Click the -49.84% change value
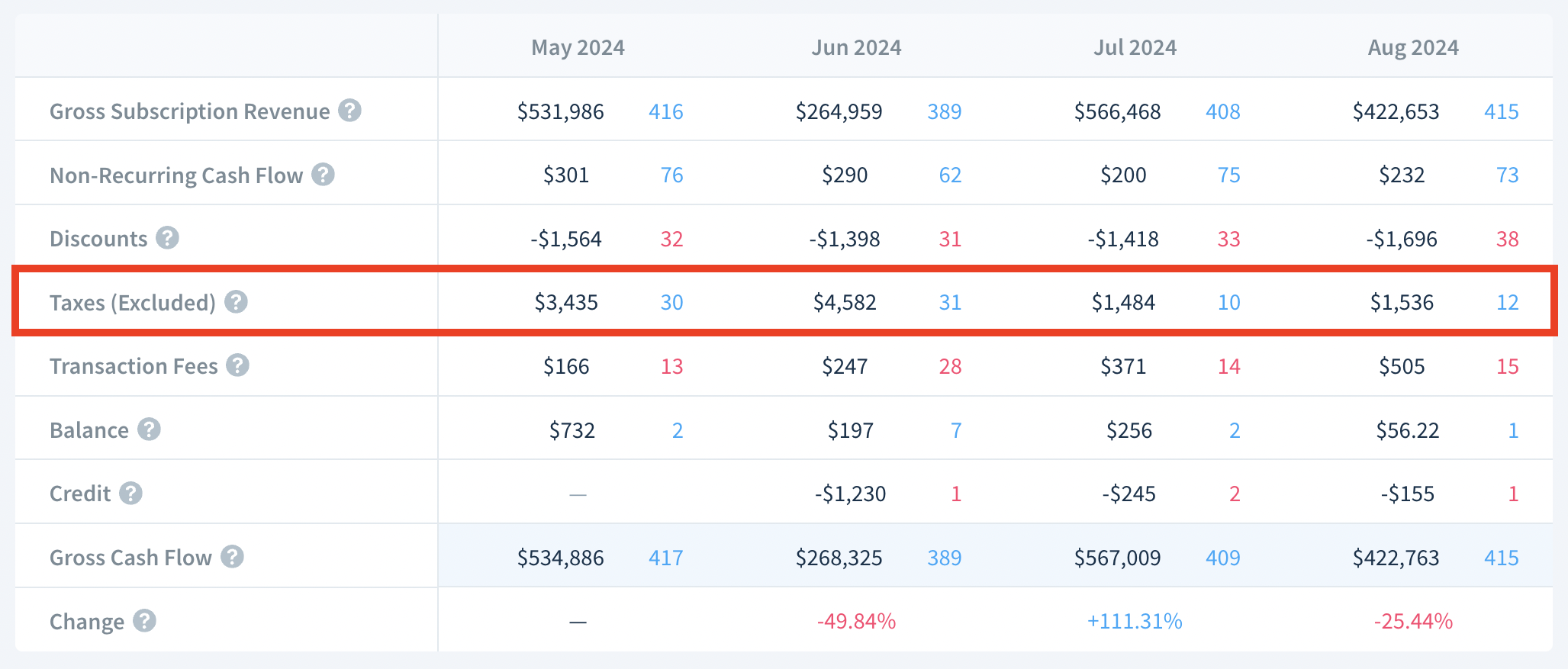Screen dimensions: 1568x669 coord(856,621)
